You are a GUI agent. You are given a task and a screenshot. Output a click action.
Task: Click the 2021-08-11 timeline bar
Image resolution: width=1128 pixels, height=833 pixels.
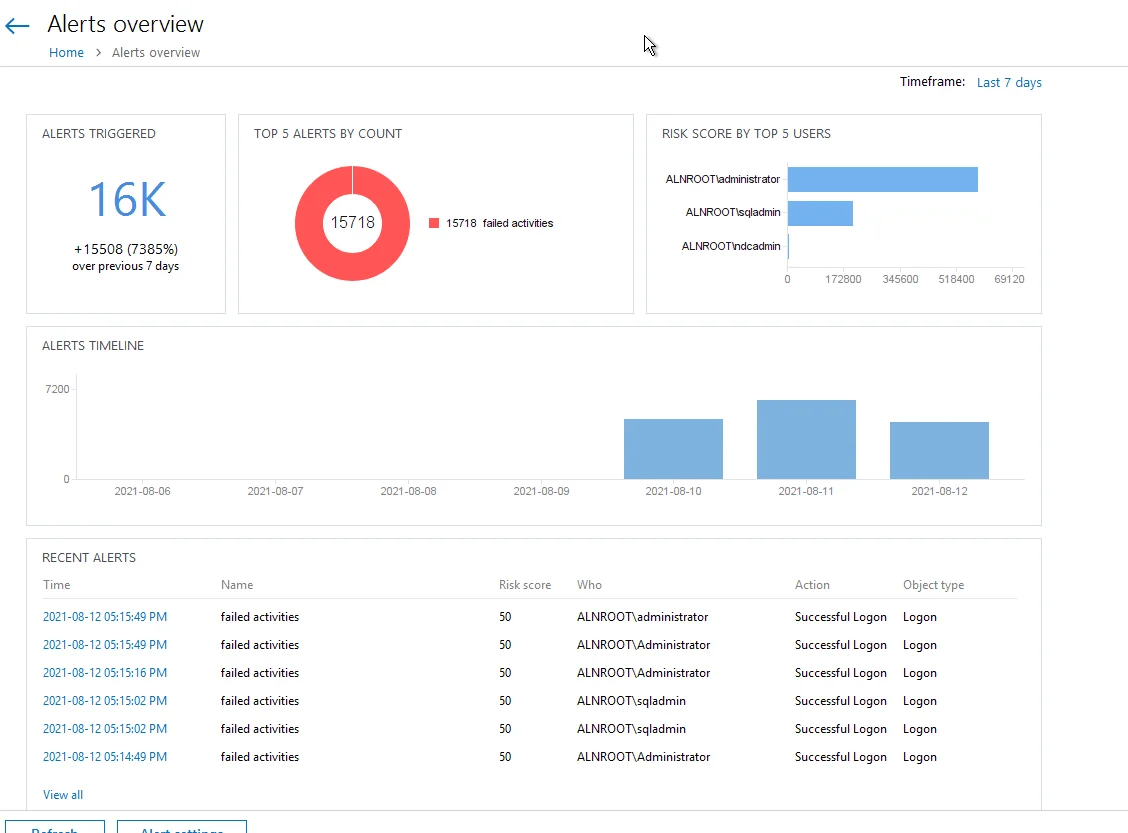[806, 440]
